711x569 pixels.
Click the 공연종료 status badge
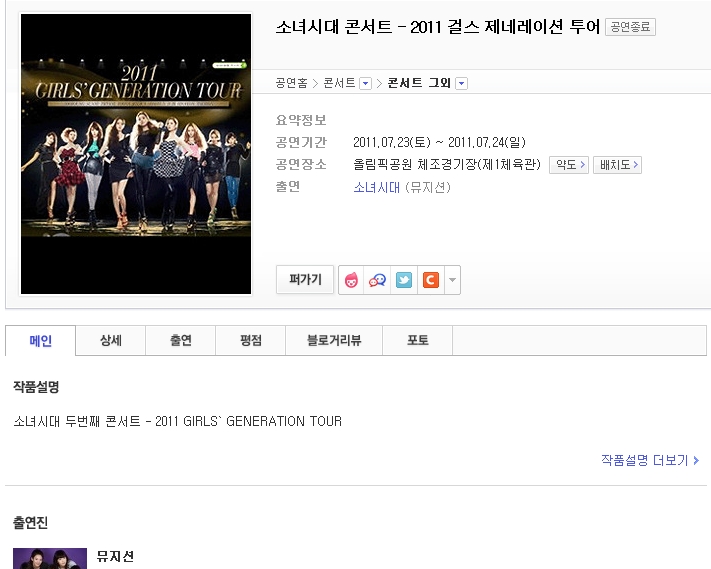tap(630, 27)
